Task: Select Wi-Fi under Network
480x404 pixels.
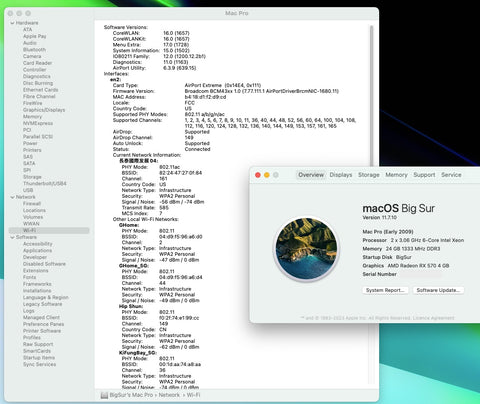Action: [x=49, y=230]
